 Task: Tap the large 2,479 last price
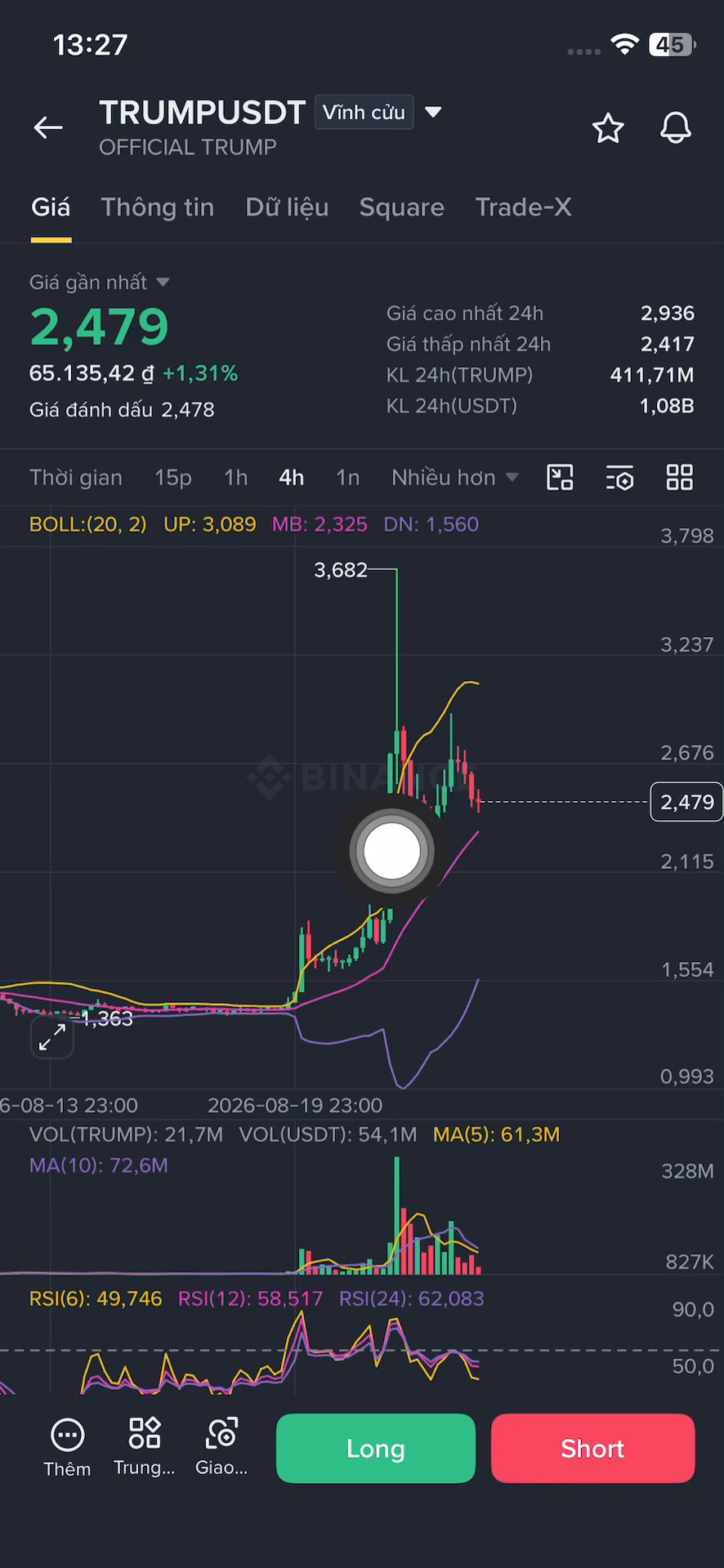pos(100,327)
